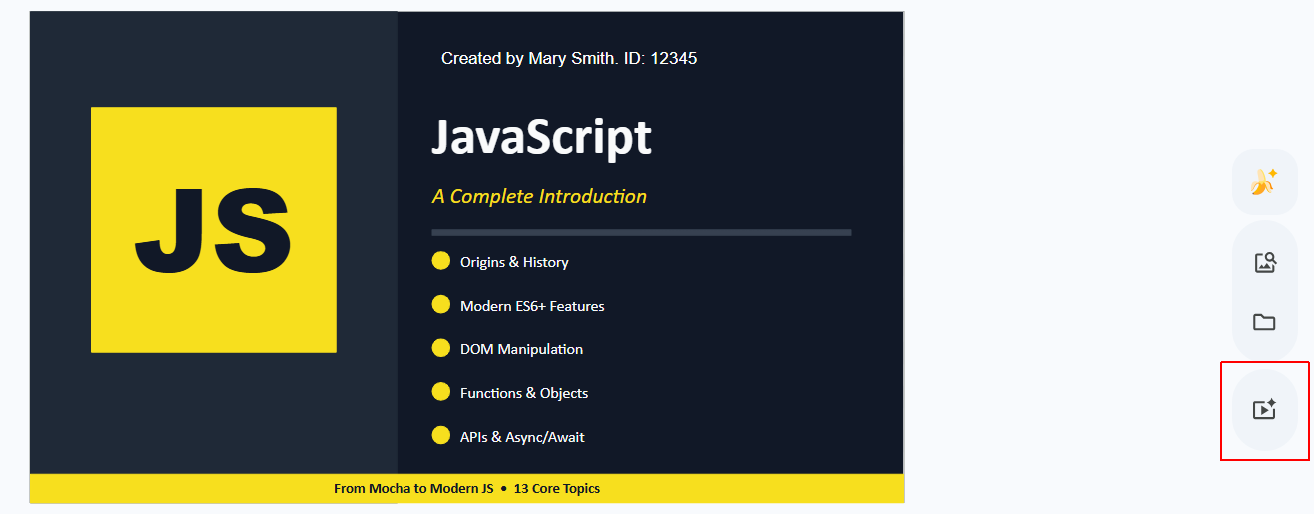Open the image search icon
1314x514 pixels.
pos(1264,263)
